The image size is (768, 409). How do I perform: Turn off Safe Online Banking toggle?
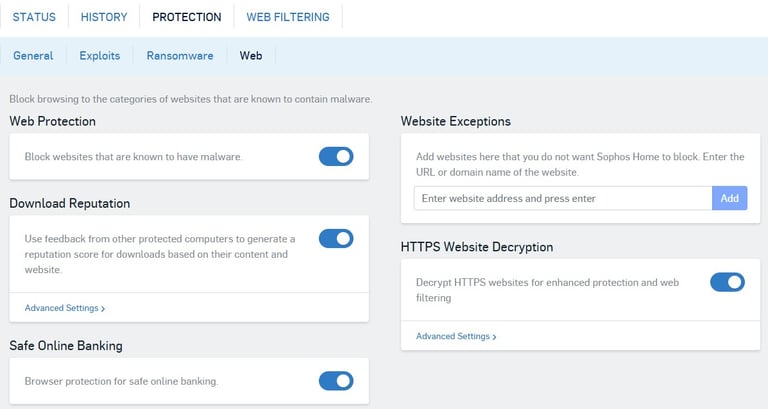[336, 381]
